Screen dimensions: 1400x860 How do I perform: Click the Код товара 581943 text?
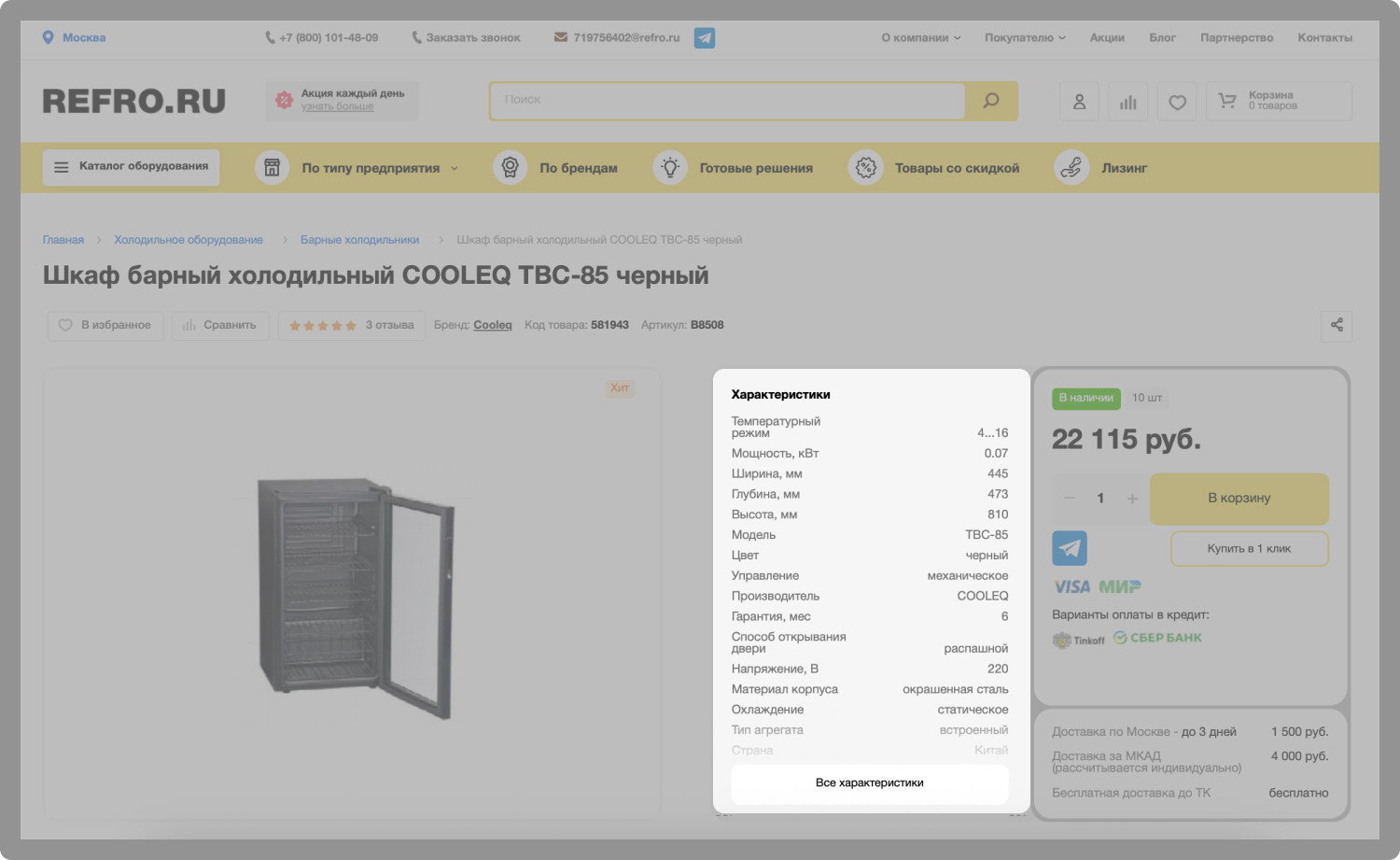[x=577, y=325]
